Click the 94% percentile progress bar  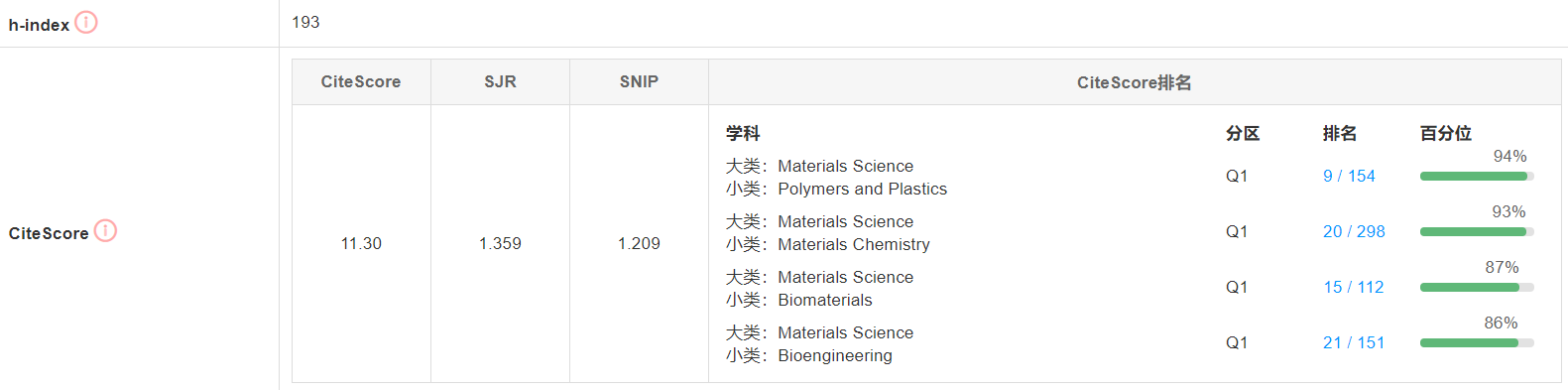[1477, 176]
